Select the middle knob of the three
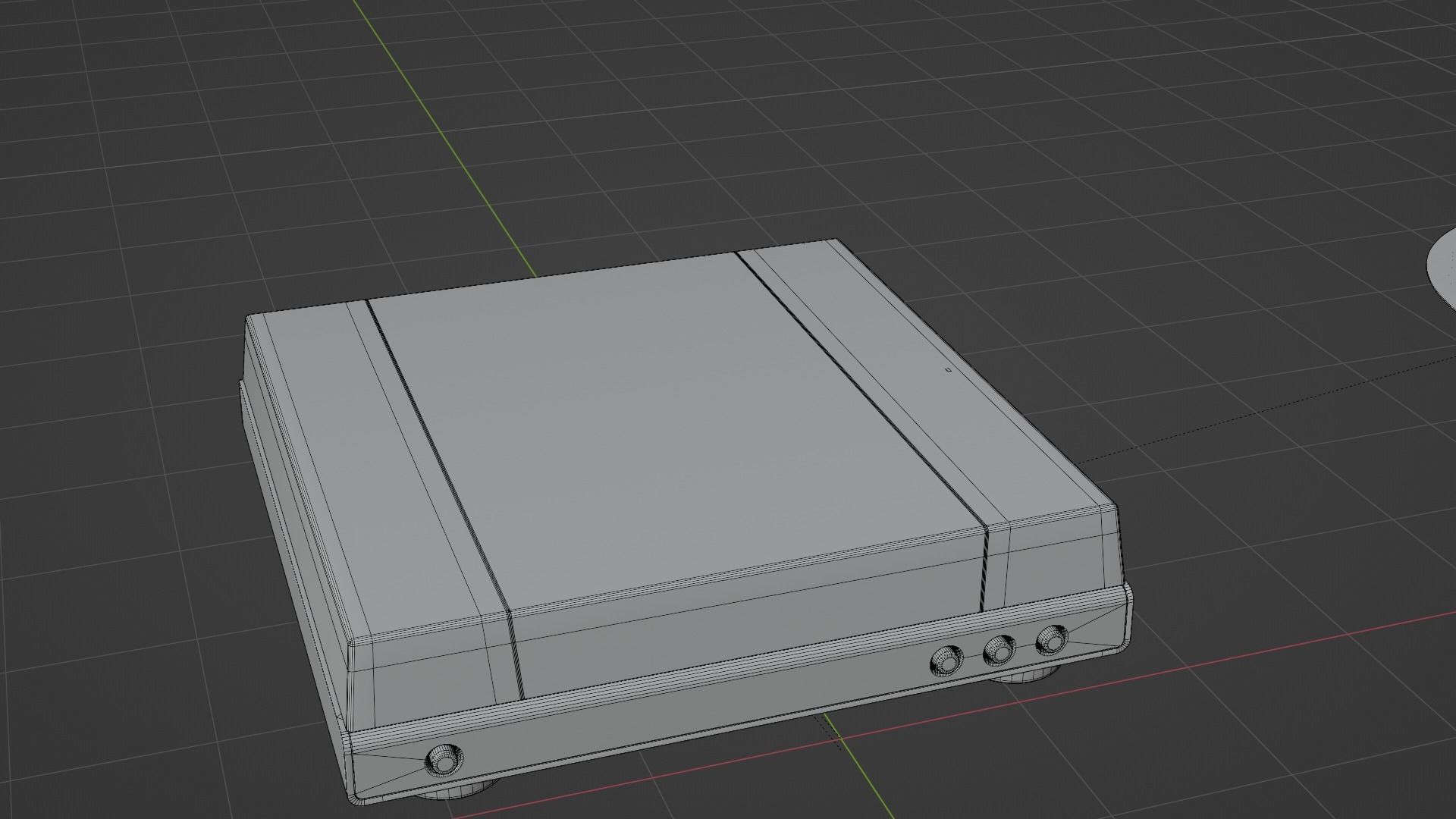Image resolution: width=1456 pixels, height=819 pixels. (999, 651)
